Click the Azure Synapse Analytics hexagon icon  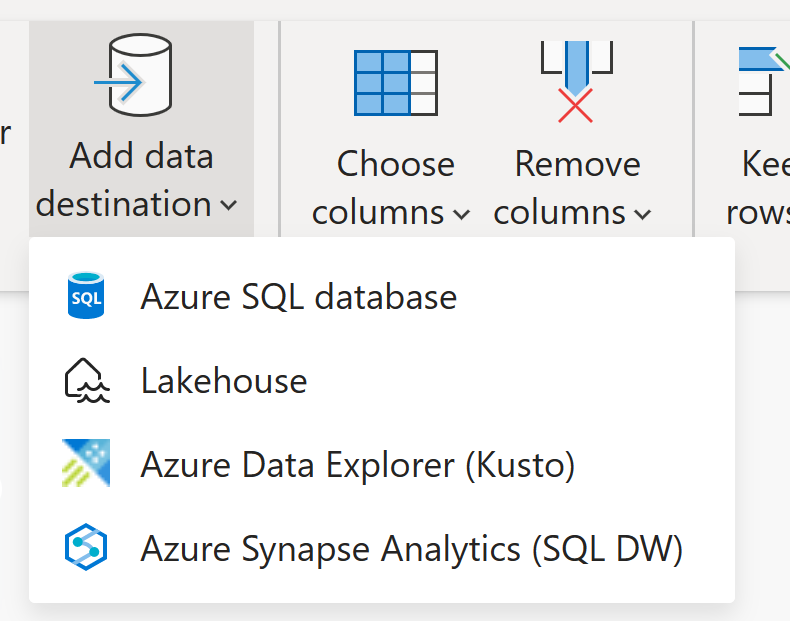click(86, 548)
